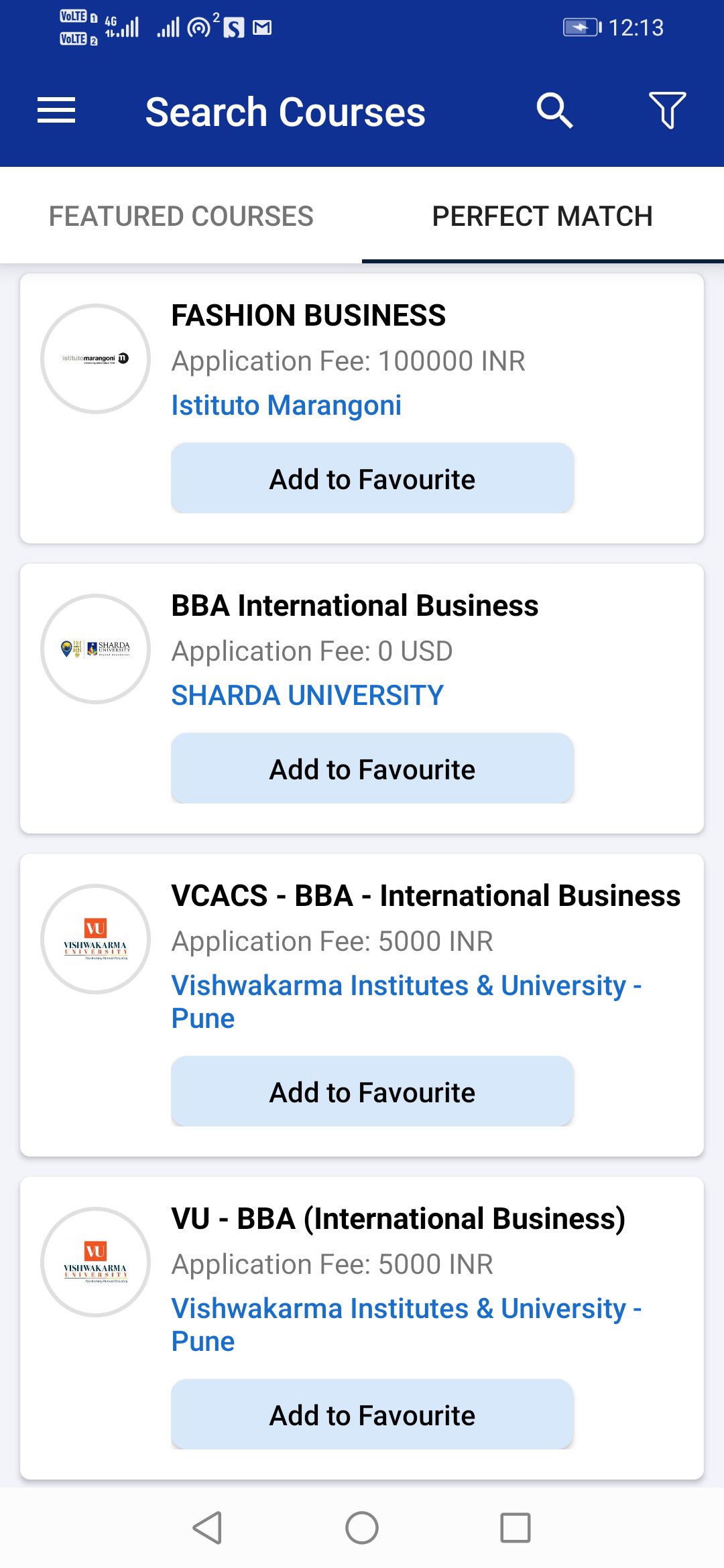
Task: Open the SHARDA UNIVERSITY link
Action: (x=307, y=696)
